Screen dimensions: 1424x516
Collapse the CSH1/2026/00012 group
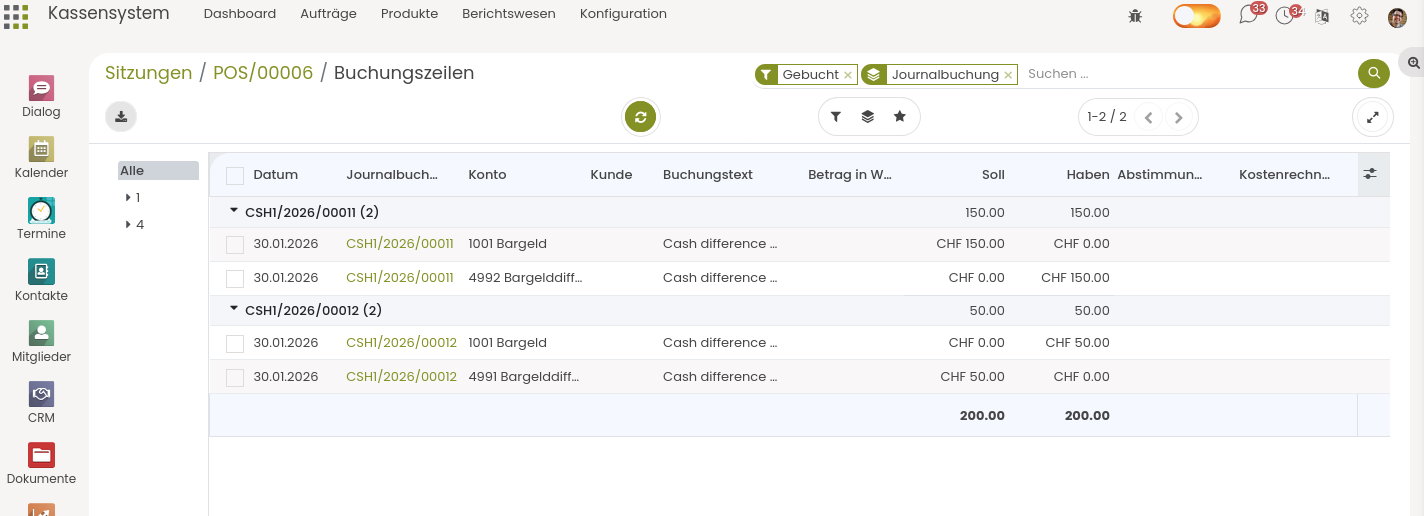pyautogui.click(x=234, y=310)
